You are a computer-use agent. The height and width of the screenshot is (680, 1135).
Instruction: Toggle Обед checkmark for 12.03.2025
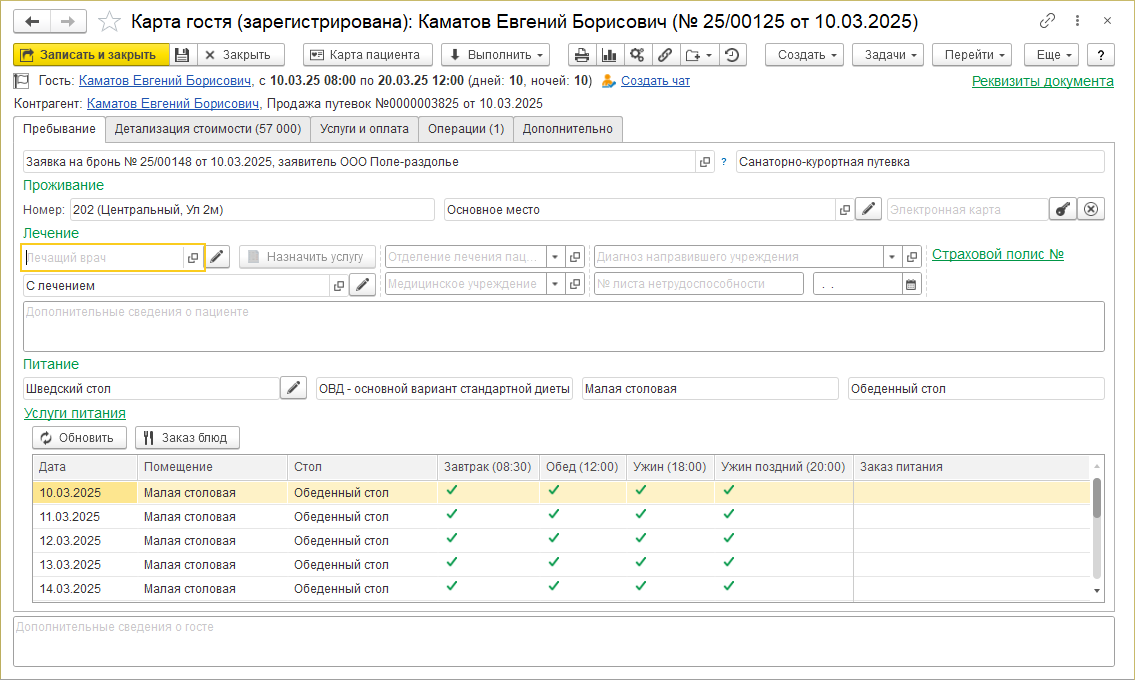(554, 539)
